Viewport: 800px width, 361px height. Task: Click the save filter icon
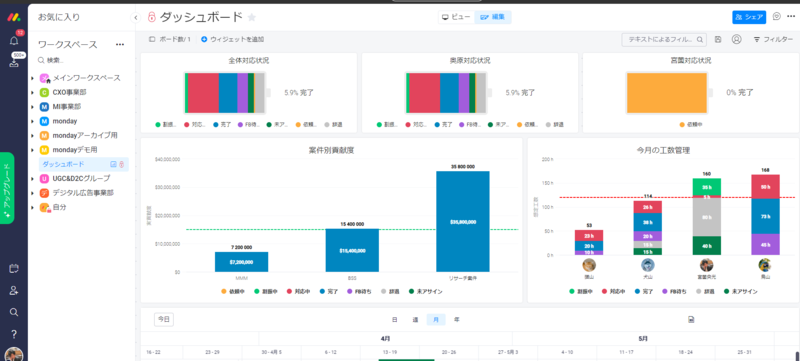[718, 39]
